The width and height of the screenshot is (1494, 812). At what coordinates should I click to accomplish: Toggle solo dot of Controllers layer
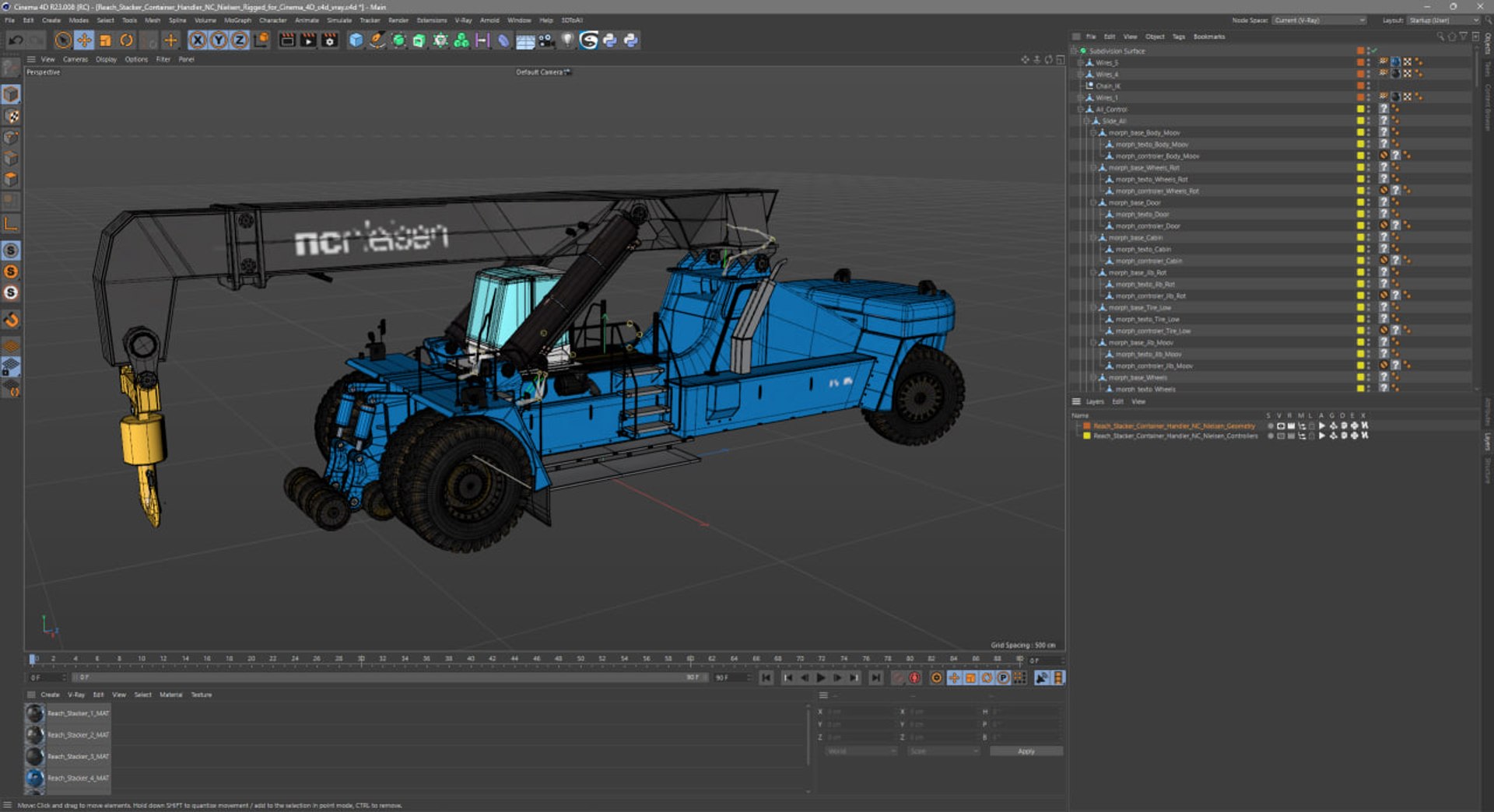coord(1271,436)
